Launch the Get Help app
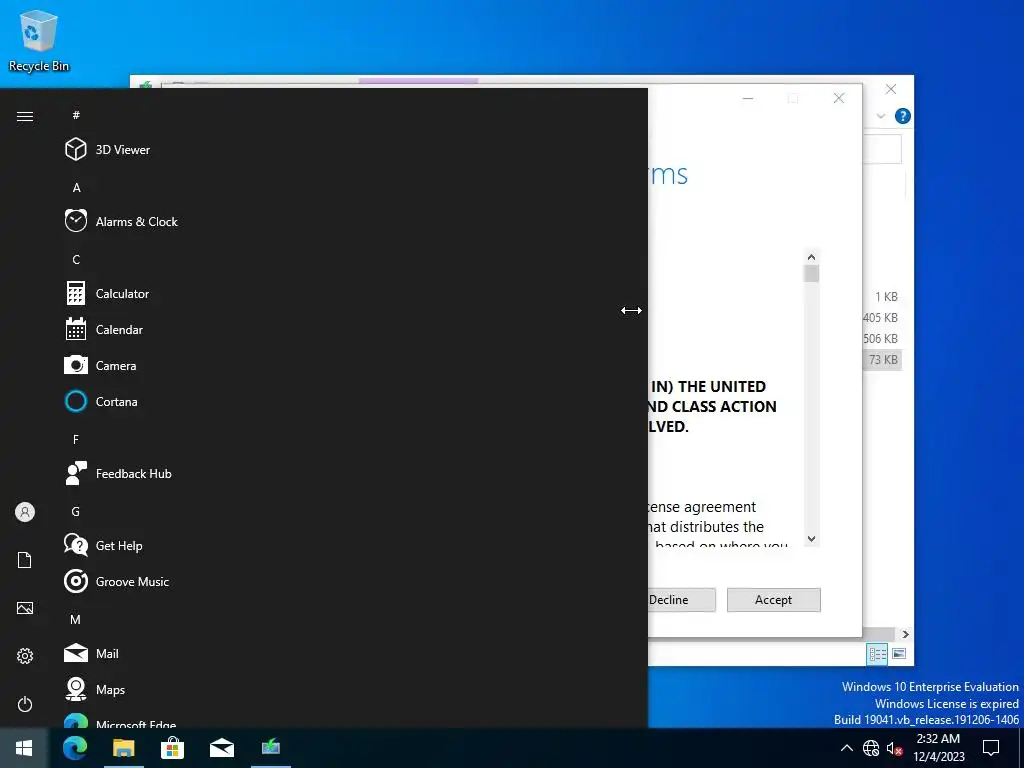This screenshot has height=768, width=1024. pyautogui.click(x=124, y=545)
